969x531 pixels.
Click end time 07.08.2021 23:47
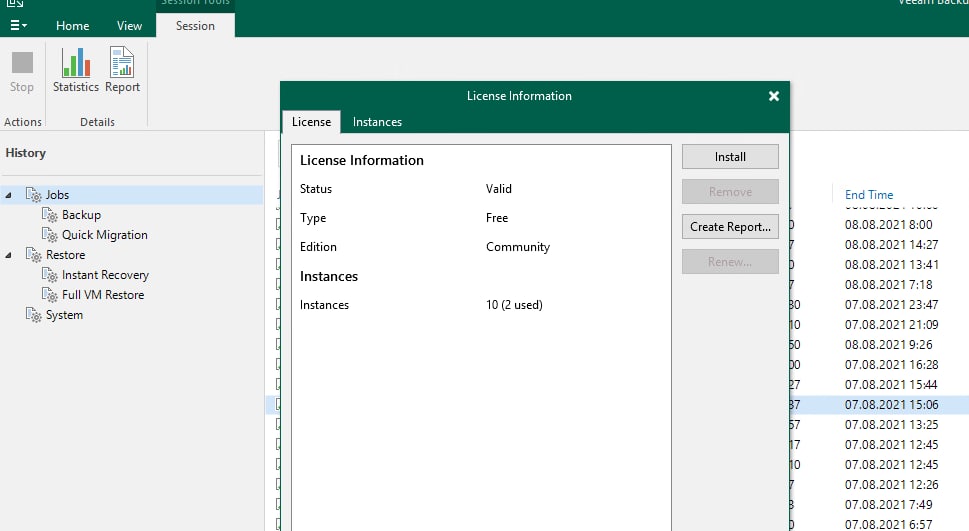tap(891, 305)
